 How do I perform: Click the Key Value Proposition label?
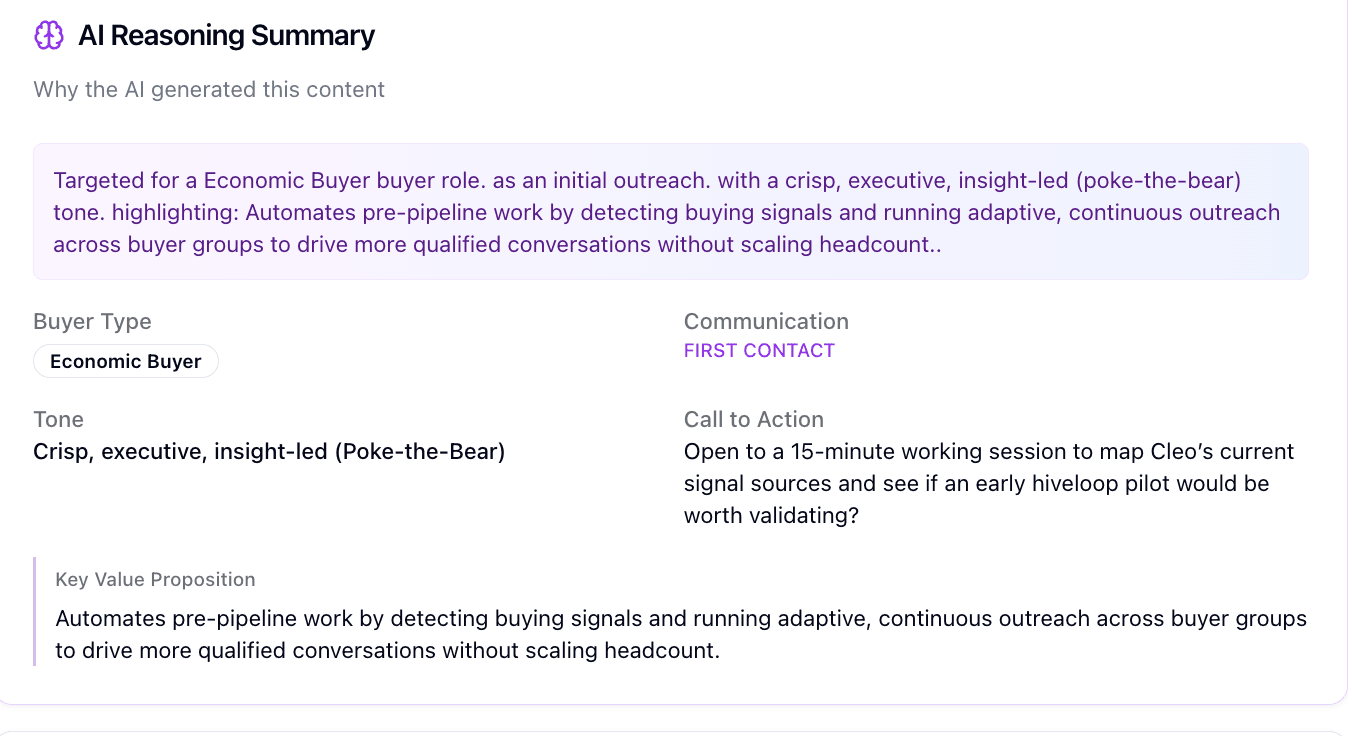[155, 580]
